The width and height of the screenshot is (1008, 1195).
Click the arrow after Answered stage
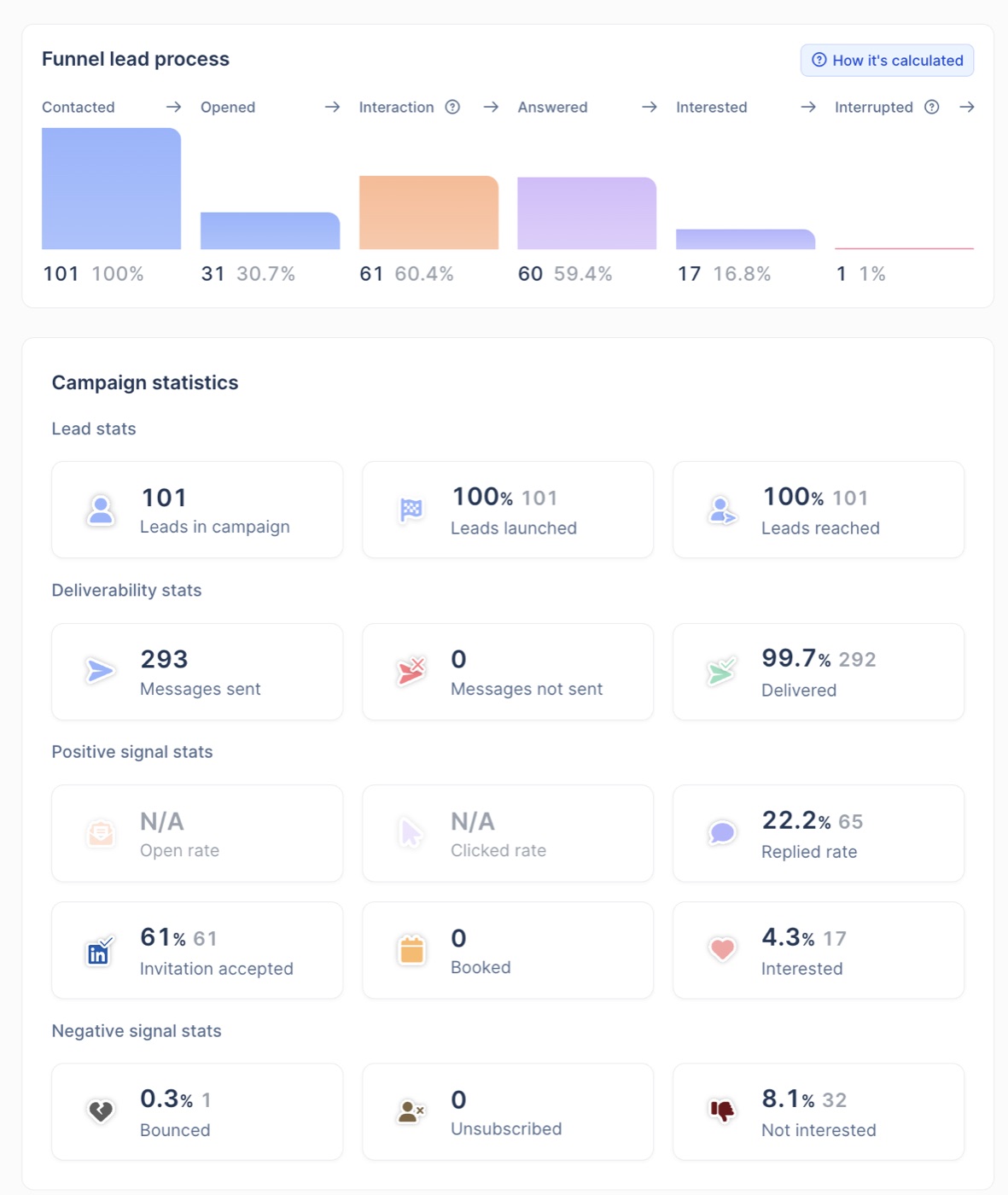tap(650, 107)
